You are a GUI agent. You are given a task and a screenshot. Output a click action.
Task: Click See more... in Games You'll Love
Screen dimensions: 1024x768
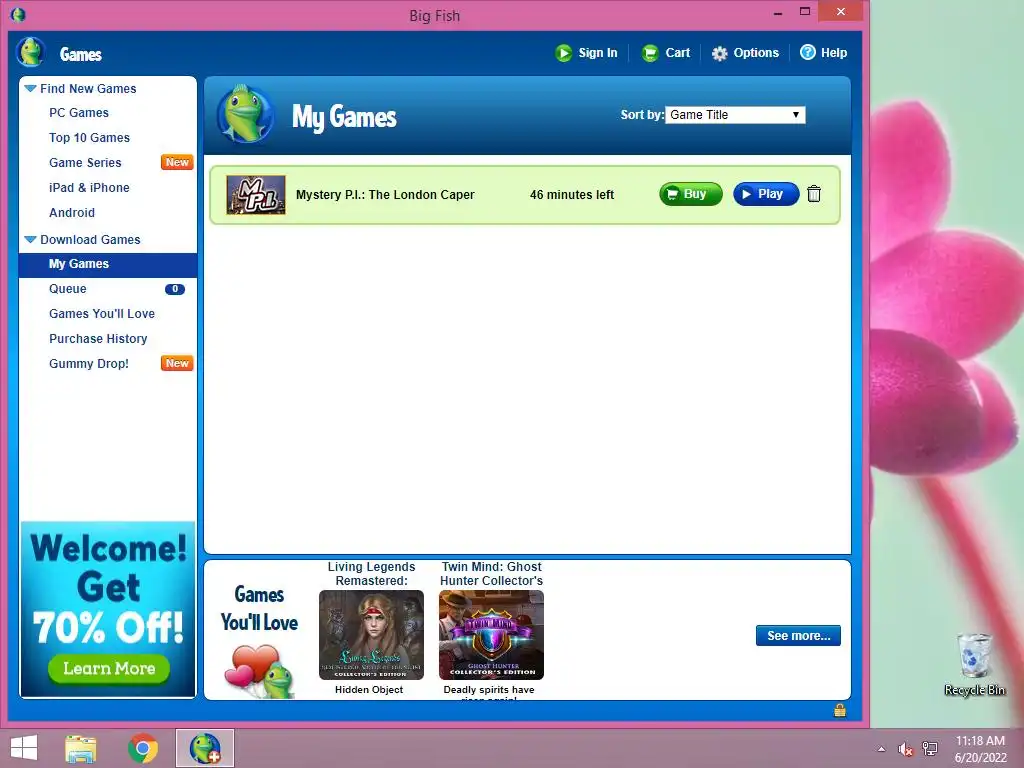tap(798, 635)
